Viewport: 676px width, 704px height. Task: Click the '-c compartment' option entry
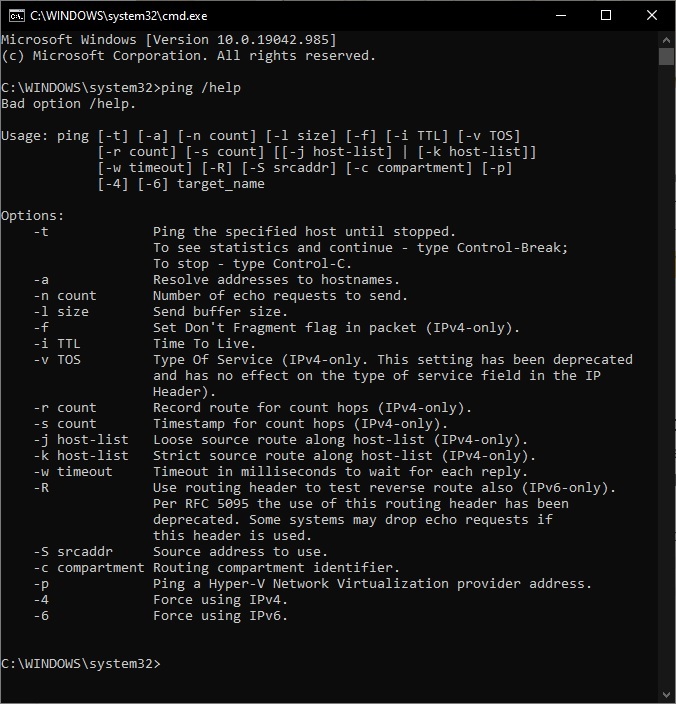click(x=89, y=568)
